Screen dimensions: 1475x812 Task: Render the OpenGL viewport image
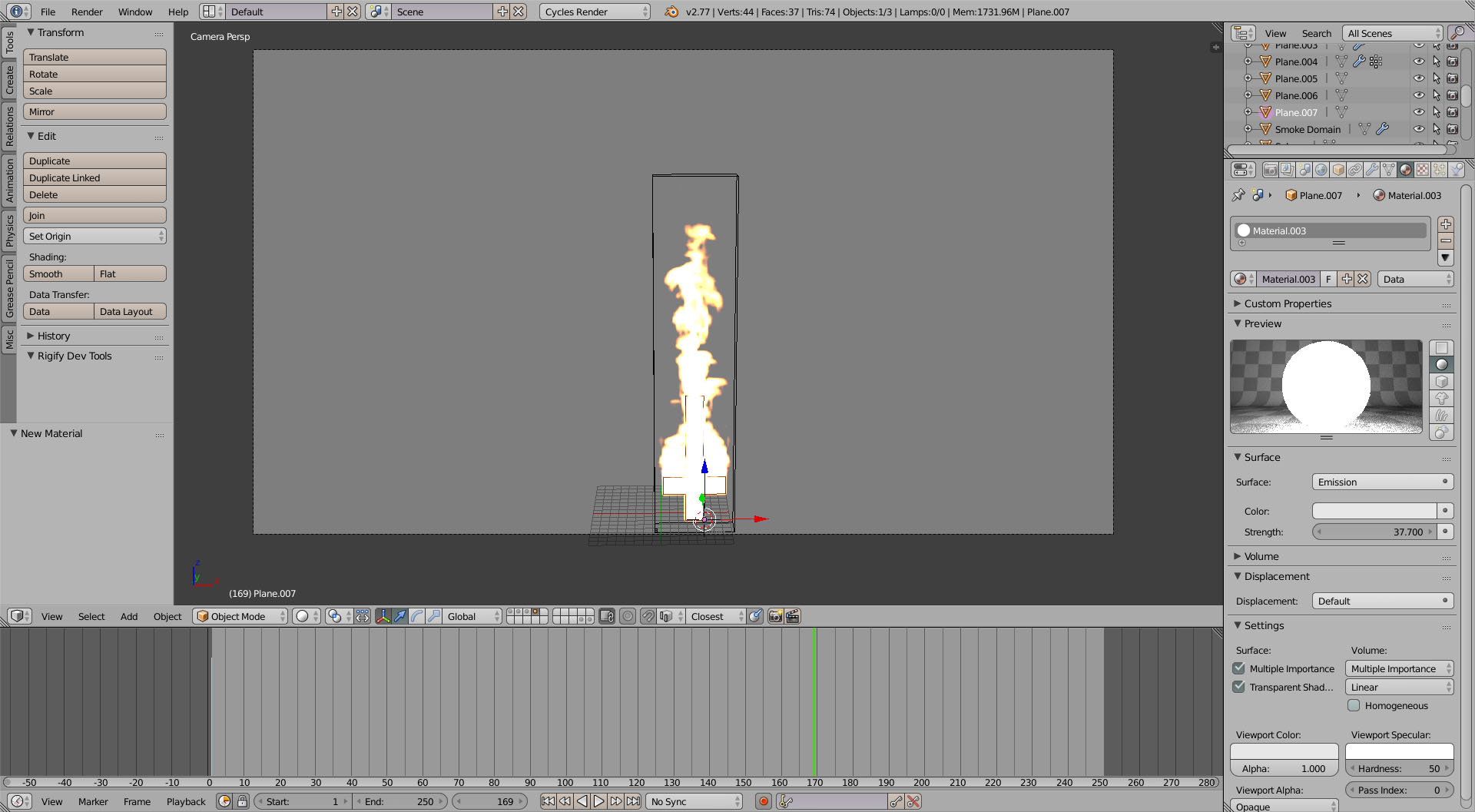click(x=776, y=616)
